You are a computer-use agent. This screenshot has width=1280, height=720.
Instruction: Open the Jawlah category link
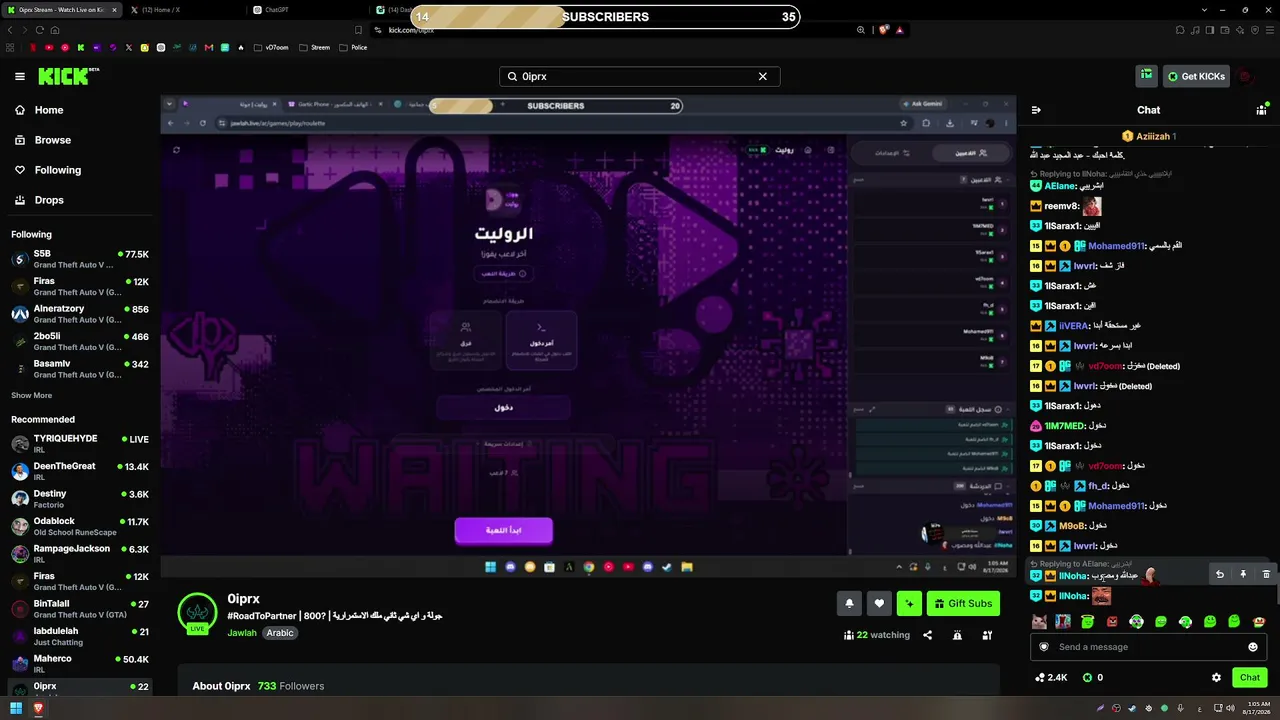[242, 633]
